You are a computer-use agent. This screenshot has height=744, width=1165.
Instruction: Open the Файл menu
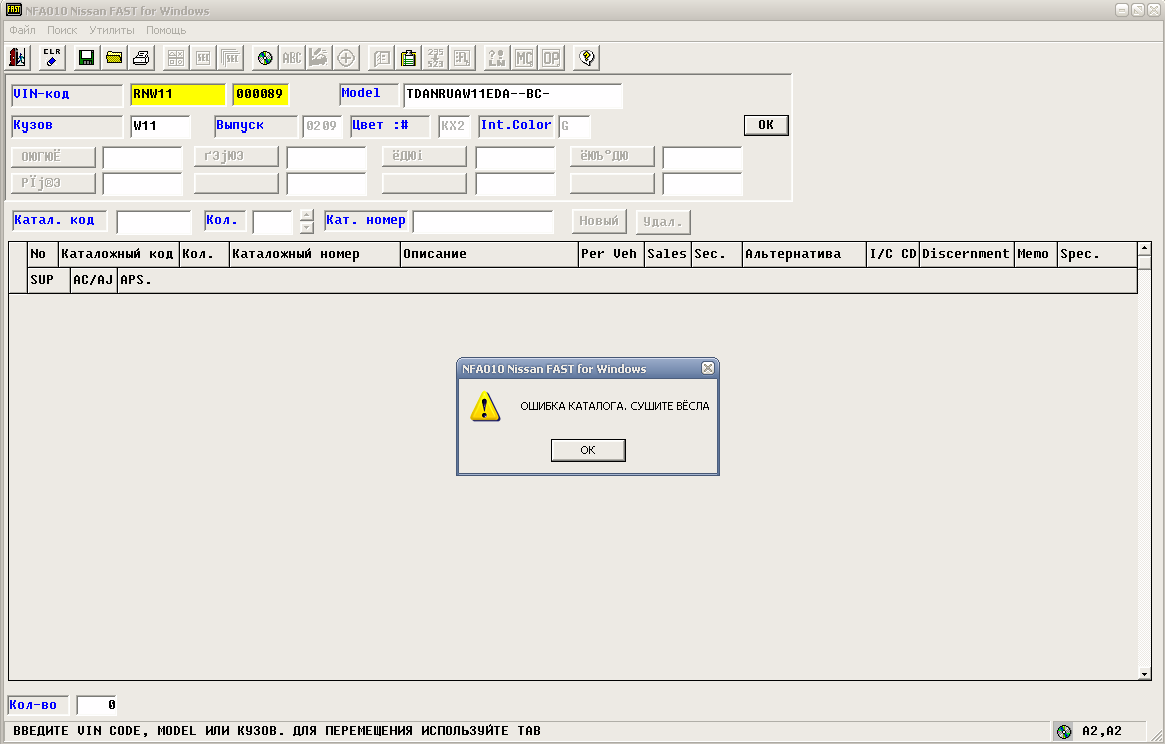[22, 31]
